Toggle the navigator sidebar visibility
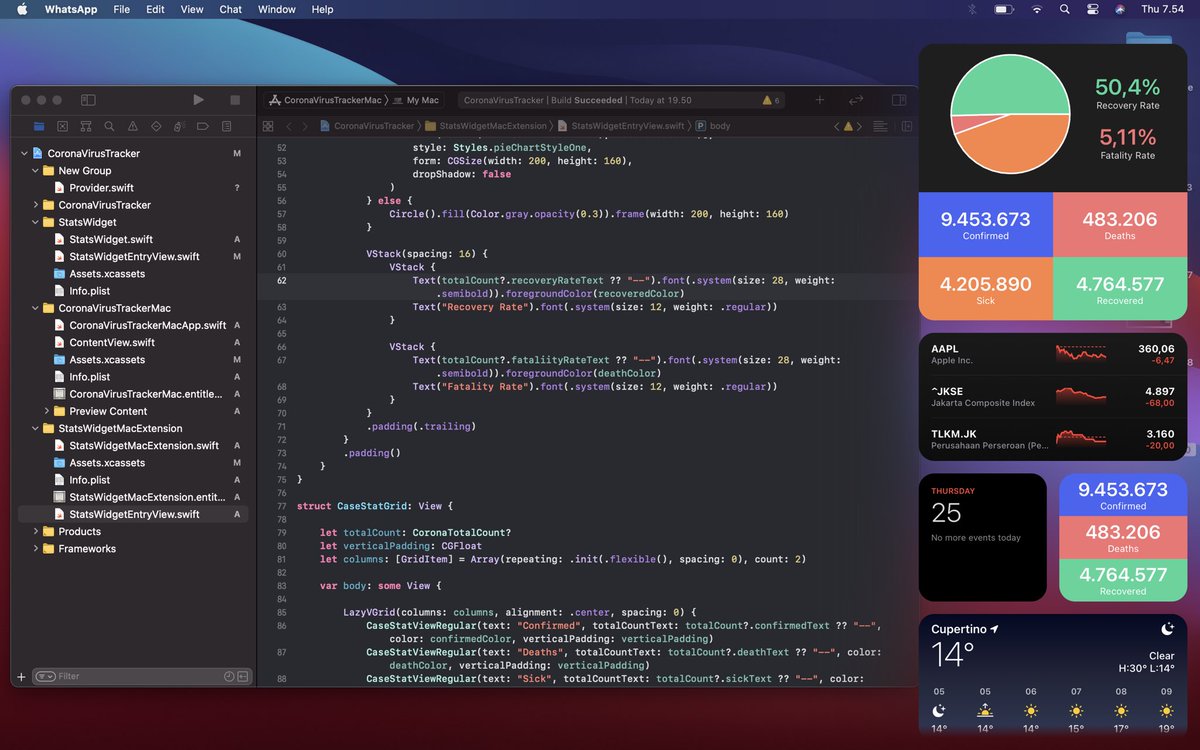This screenshot has width=1200, height=750. (88, 100)
